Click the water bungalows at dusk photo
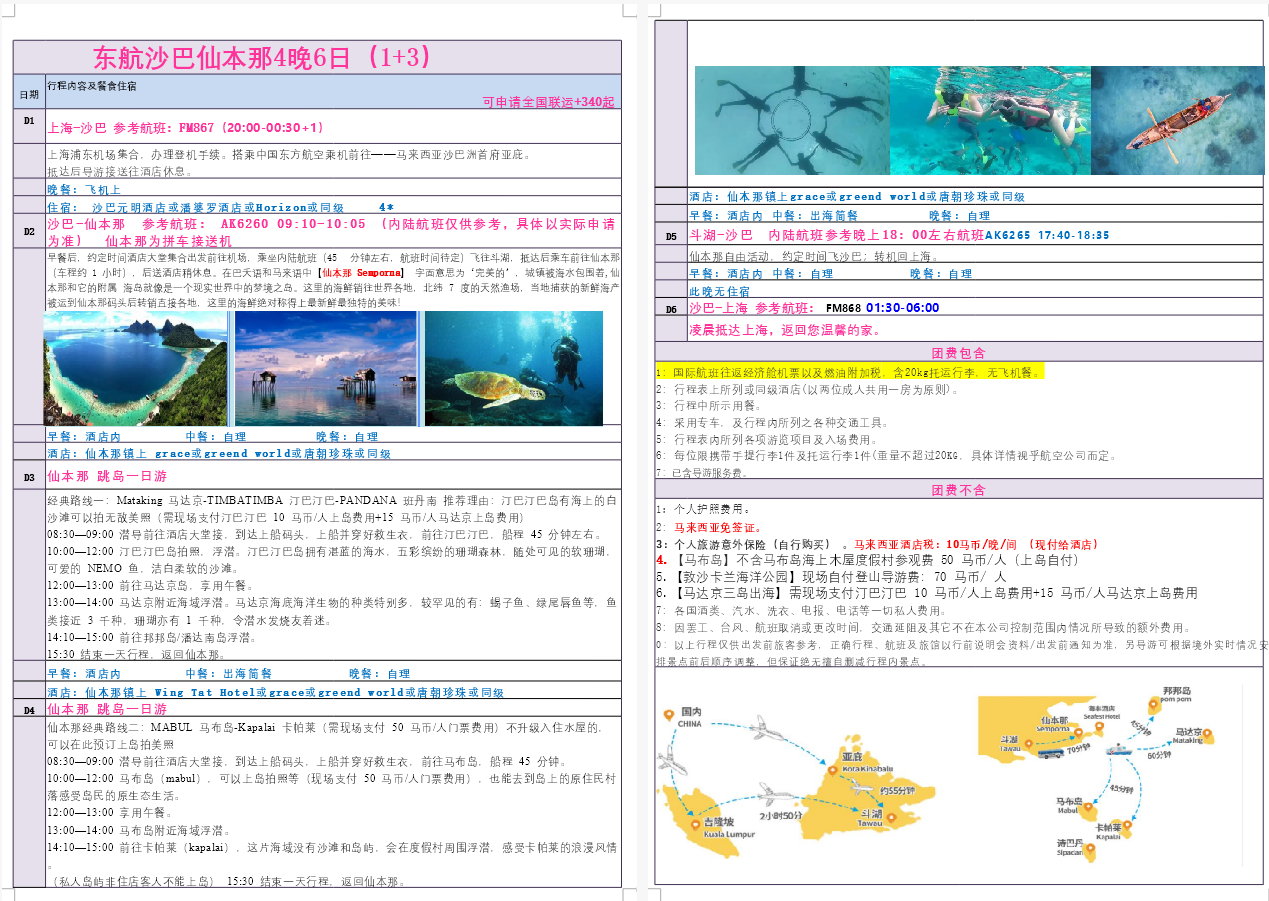This screenshot has height=901, width=1269. pyautogui.click(x=326, y=368)
